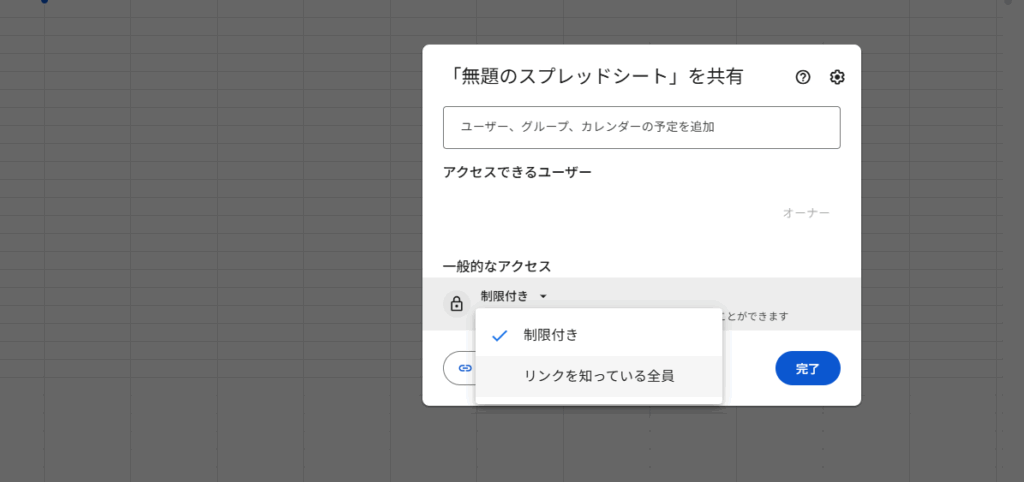Viewport: 1024px width, 482px height.
Task: Click the 一般的なアクセス heading
Action: [497, 266]
